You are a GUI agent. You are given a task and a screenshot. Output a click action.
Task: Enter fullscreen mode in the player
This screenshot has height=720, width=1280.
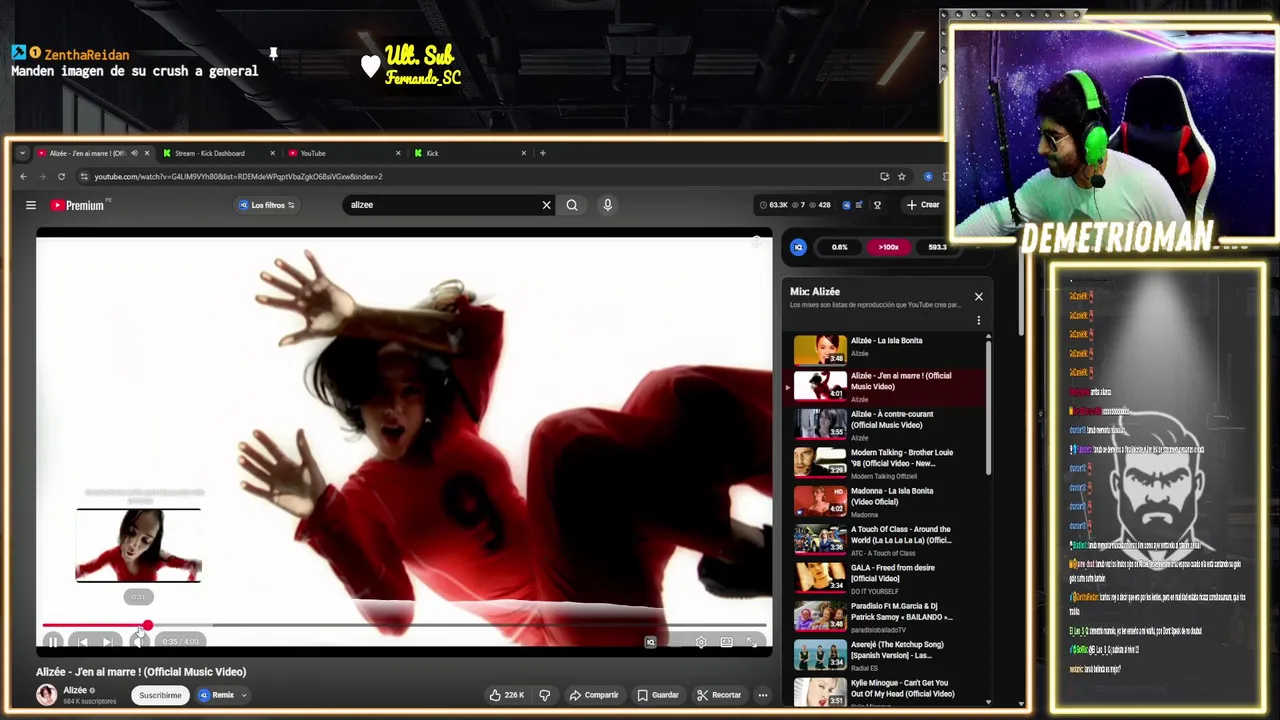752,642
